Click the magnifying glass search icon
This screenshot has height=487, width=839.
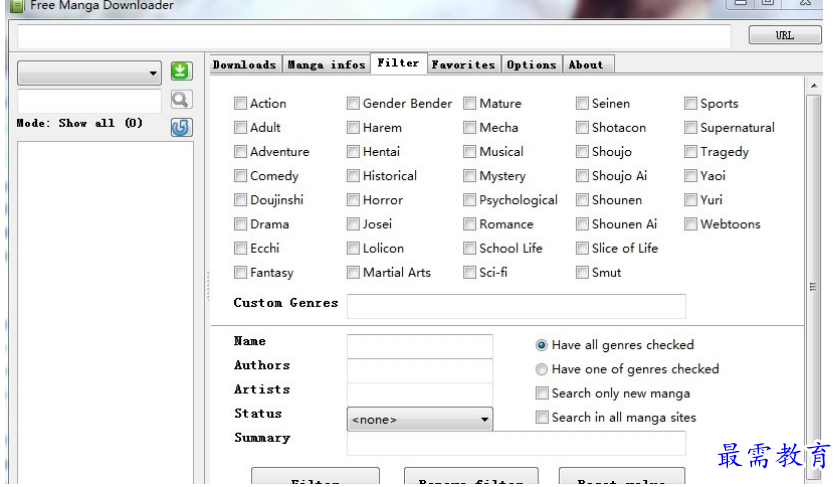coord(181,100)
